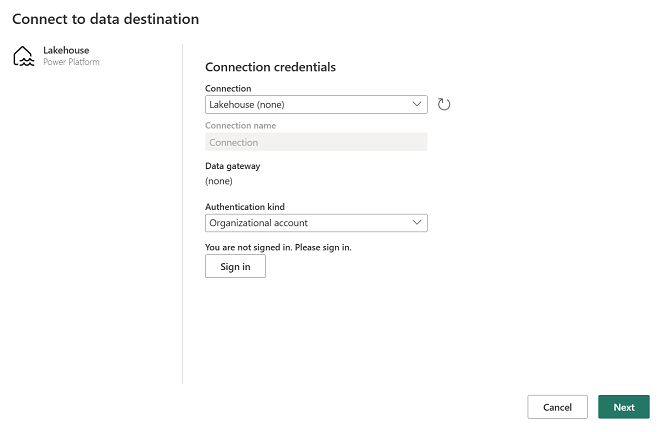Viewport: 660px width, 432px height.
Task: Click the 'You are not signed in' message
Action: (x=278, y=247)
